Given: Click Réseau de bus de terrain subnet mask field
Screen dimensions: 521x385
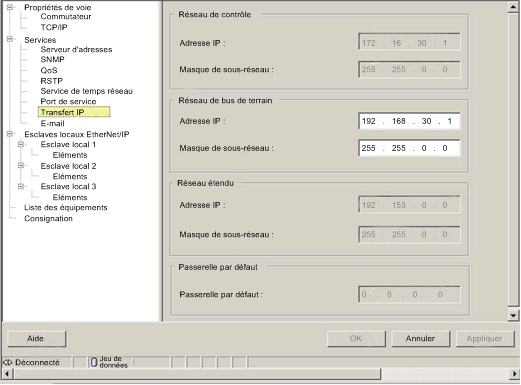Looking at the screenshot, I should (x=409, y=148).
